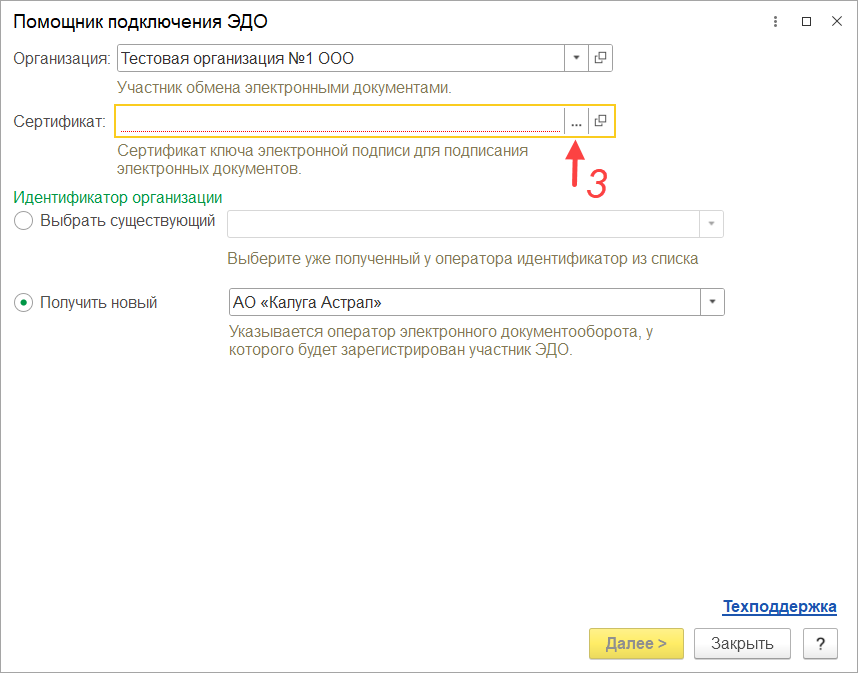Open the organization card icon
This screenshot has width=858, height=673.
pos(600,58)
